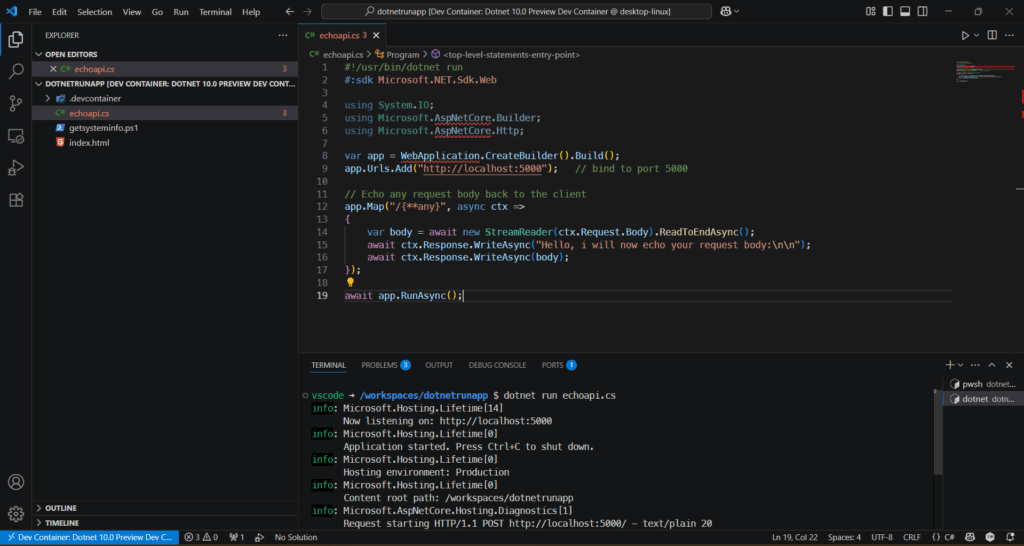Image resolution: width=1024 pixels, height=546 pixels.
Task: Click forwarded ports status bar item
Action: (x=236, y=538)
